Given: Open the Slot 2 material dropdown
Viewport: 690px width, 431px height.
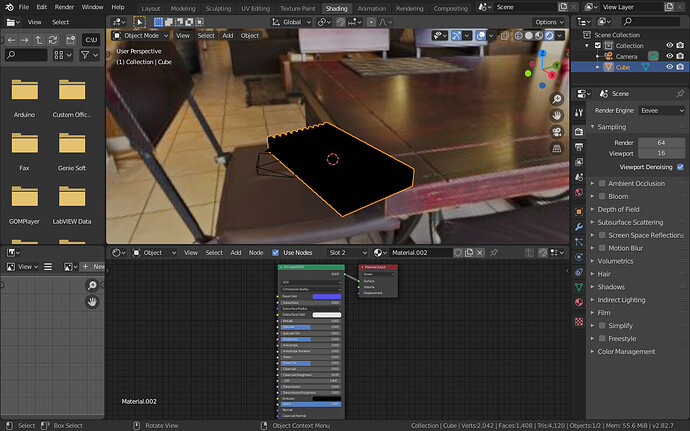Looking at the screenshot, I should 348,253.
